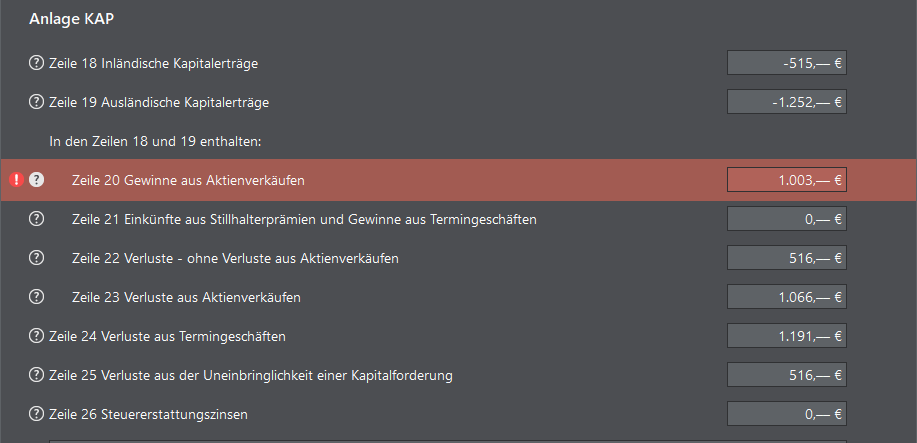This screenshot has width=917, height=443.
Task: Edit Zeile 18 Inländische Kapitalerträge amount field
Action: (x=786, y=64)
